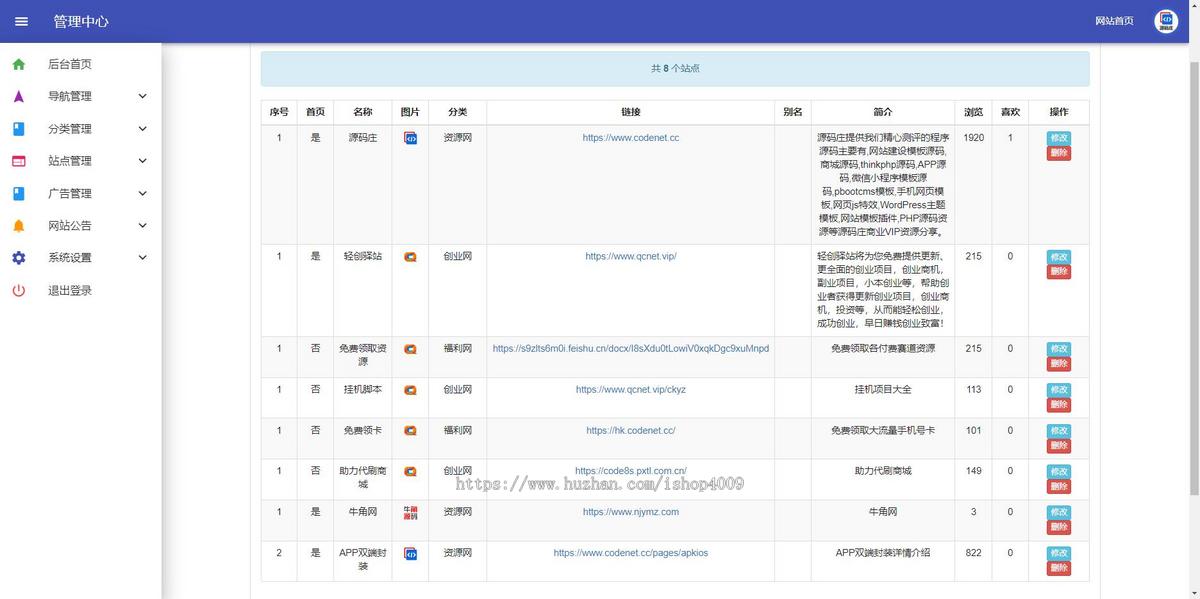Open the https://hk.codenet.cc/ link
The width and height of the screenshot is (1200, 599).
(x=631, y=431)
